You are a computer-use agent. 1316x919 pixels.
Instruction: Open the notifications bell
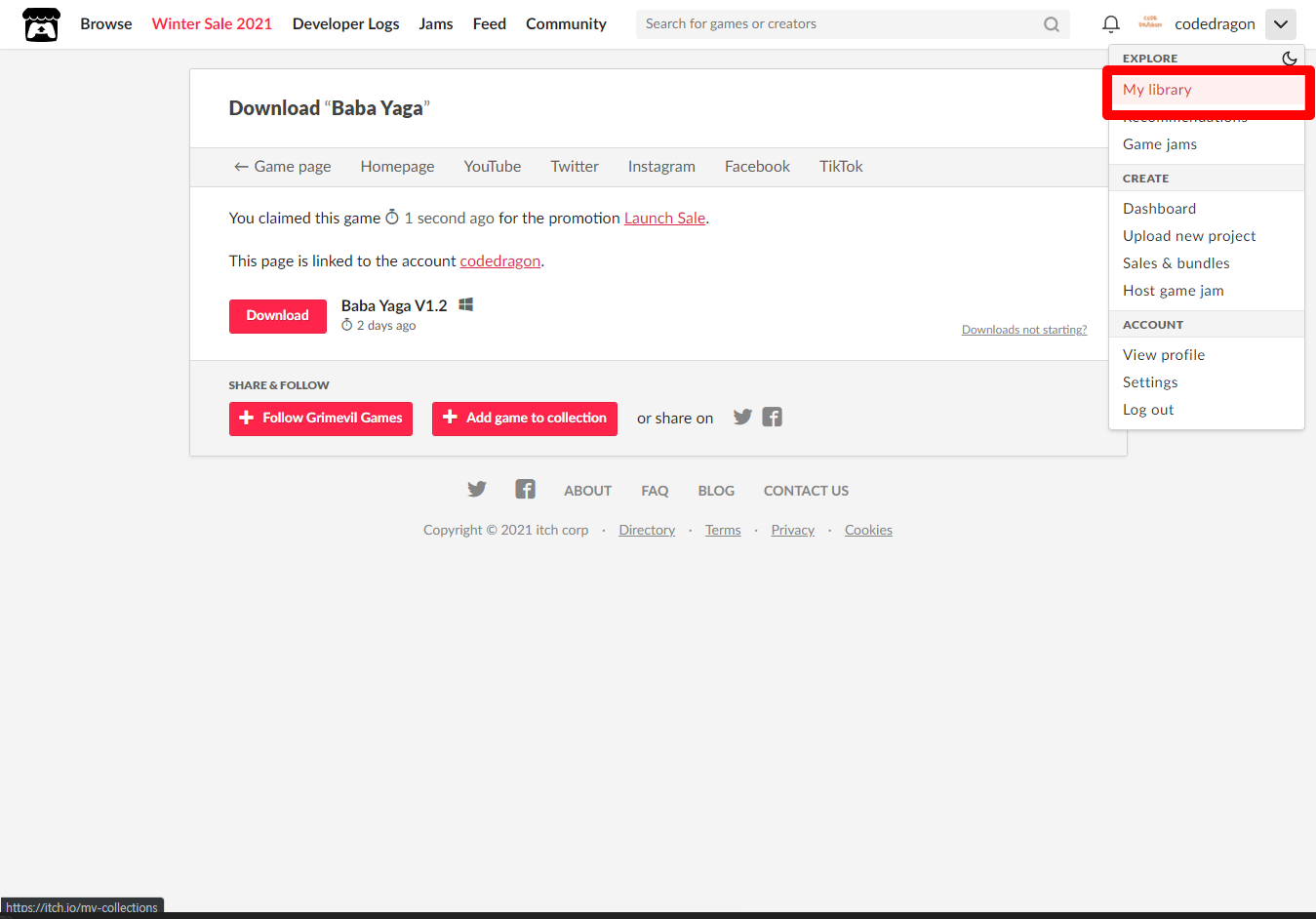(1111, 24)
